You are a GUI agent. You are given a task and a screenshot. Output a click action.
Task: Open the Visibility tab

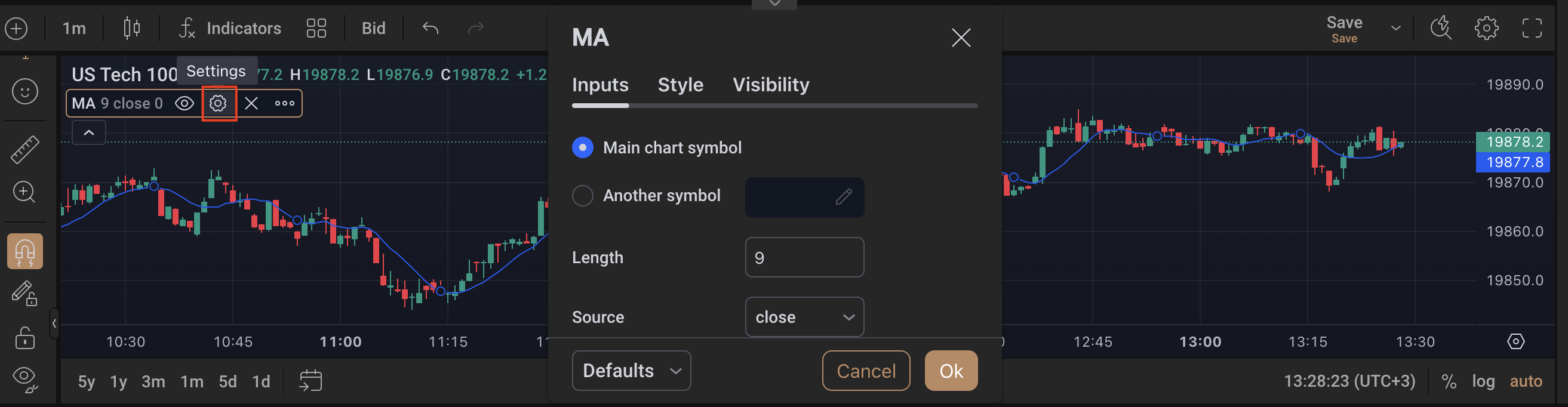point(771,85)
